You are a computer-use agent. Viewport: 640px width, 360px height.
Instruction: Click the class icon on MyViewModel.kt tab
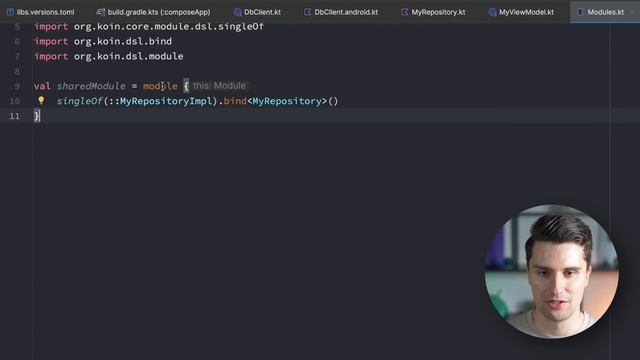pyautogui.click(x=492, y=12)
